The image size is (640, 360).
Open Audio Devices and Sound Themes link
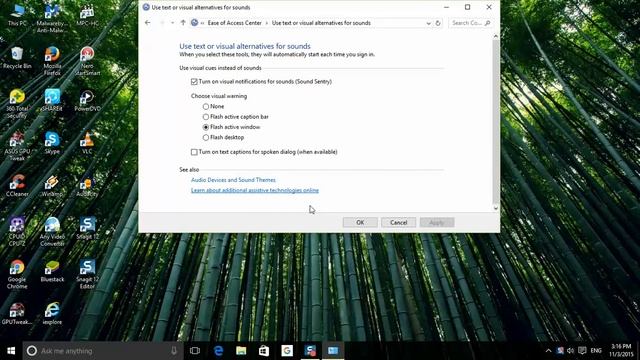point(233,180)
